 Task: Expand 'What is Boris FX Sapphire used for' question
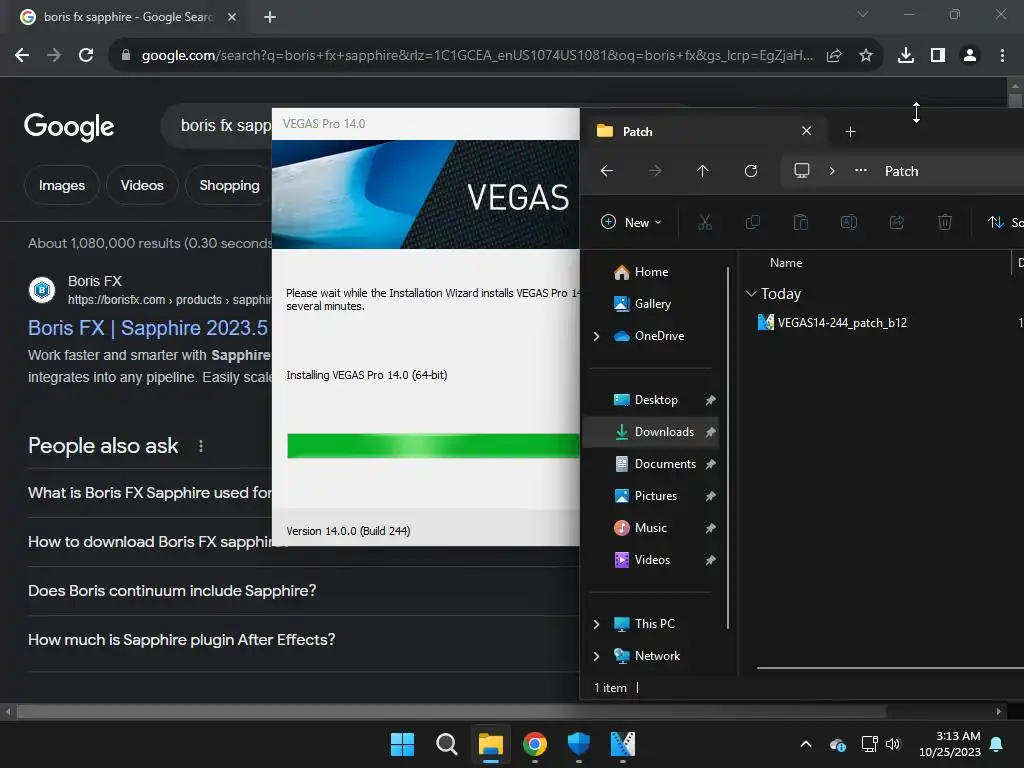point(150,492)
